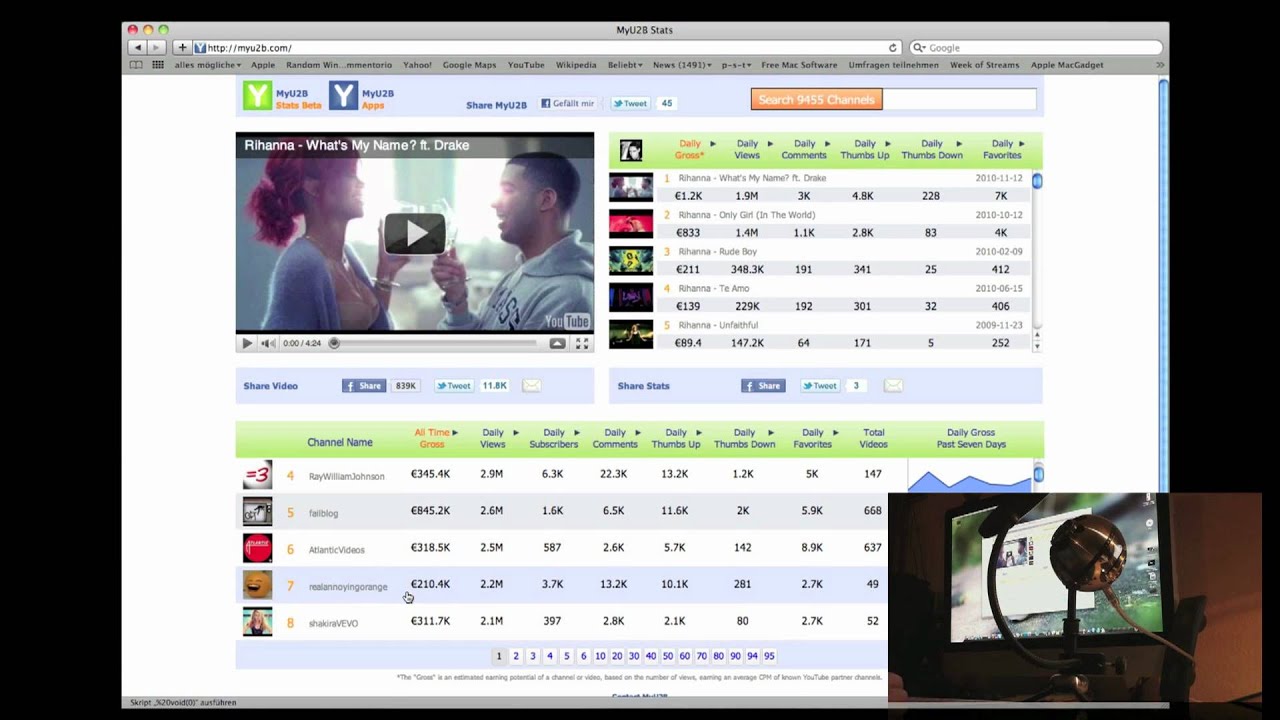Open the YouTube bookmark in bookmarks bar
This screenshot has width=1280, height=720.
pyautogui.click(x=526, y=65)
